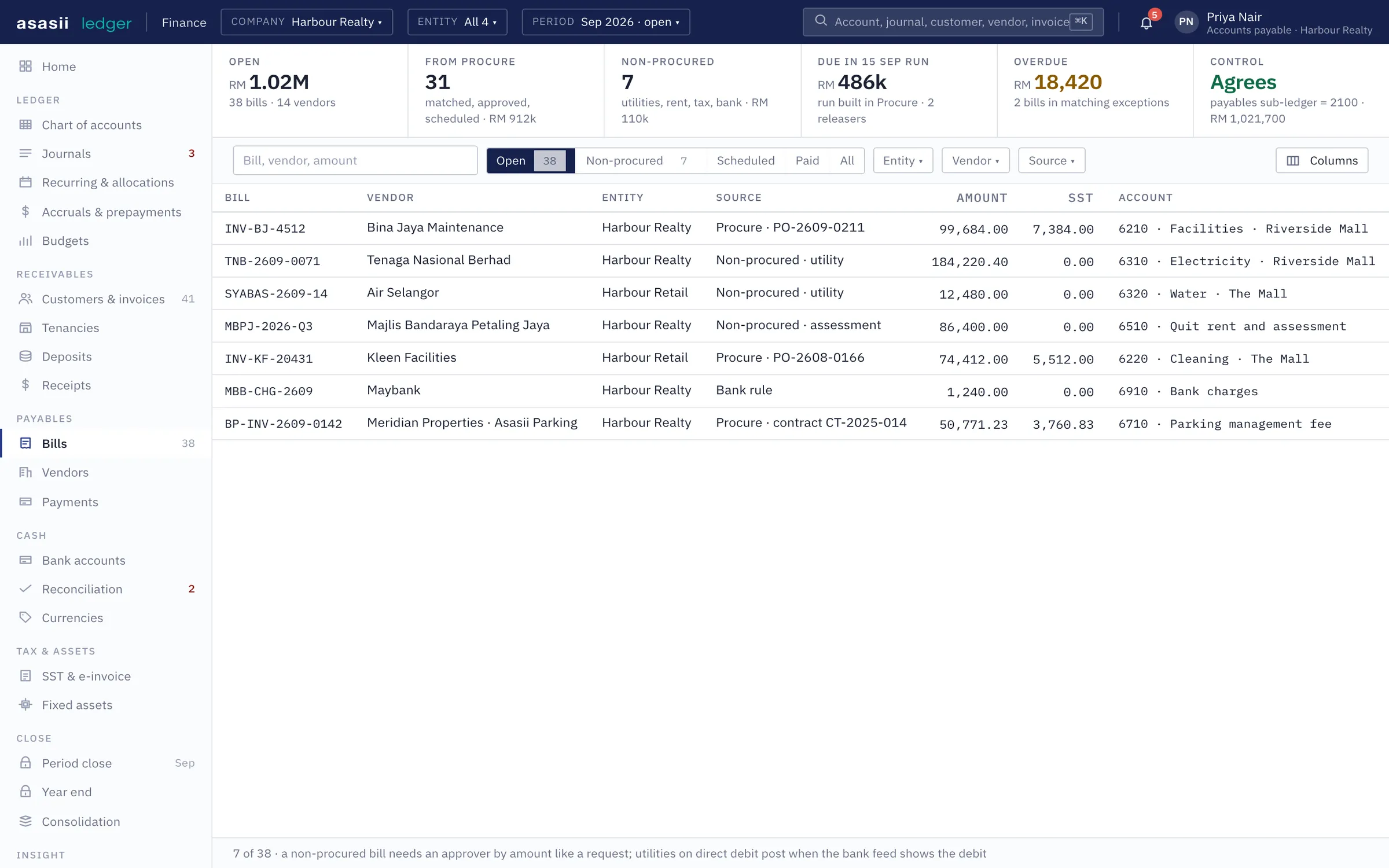
Task: Click the Currencies tag icon
Action: pos(25,617)
